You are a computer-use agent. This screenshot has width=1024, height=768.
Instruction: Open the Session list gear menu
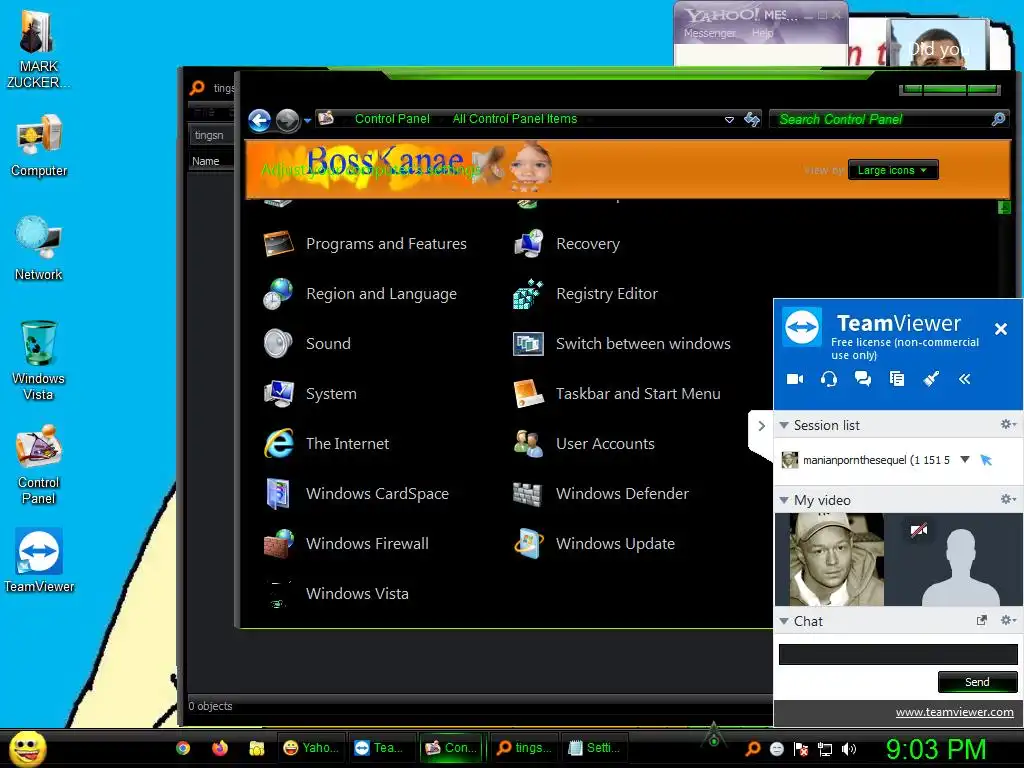1008,424
